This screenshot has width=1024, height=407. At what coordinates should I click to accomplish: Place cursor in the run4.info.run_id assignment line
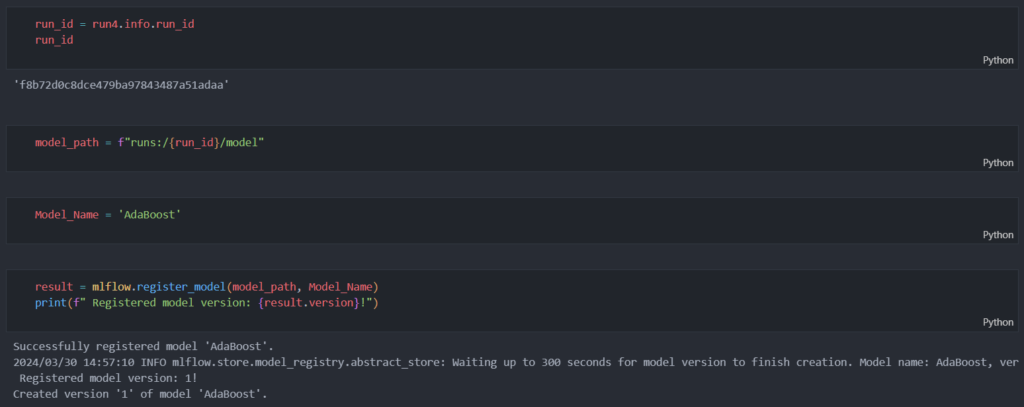(115, 24)
